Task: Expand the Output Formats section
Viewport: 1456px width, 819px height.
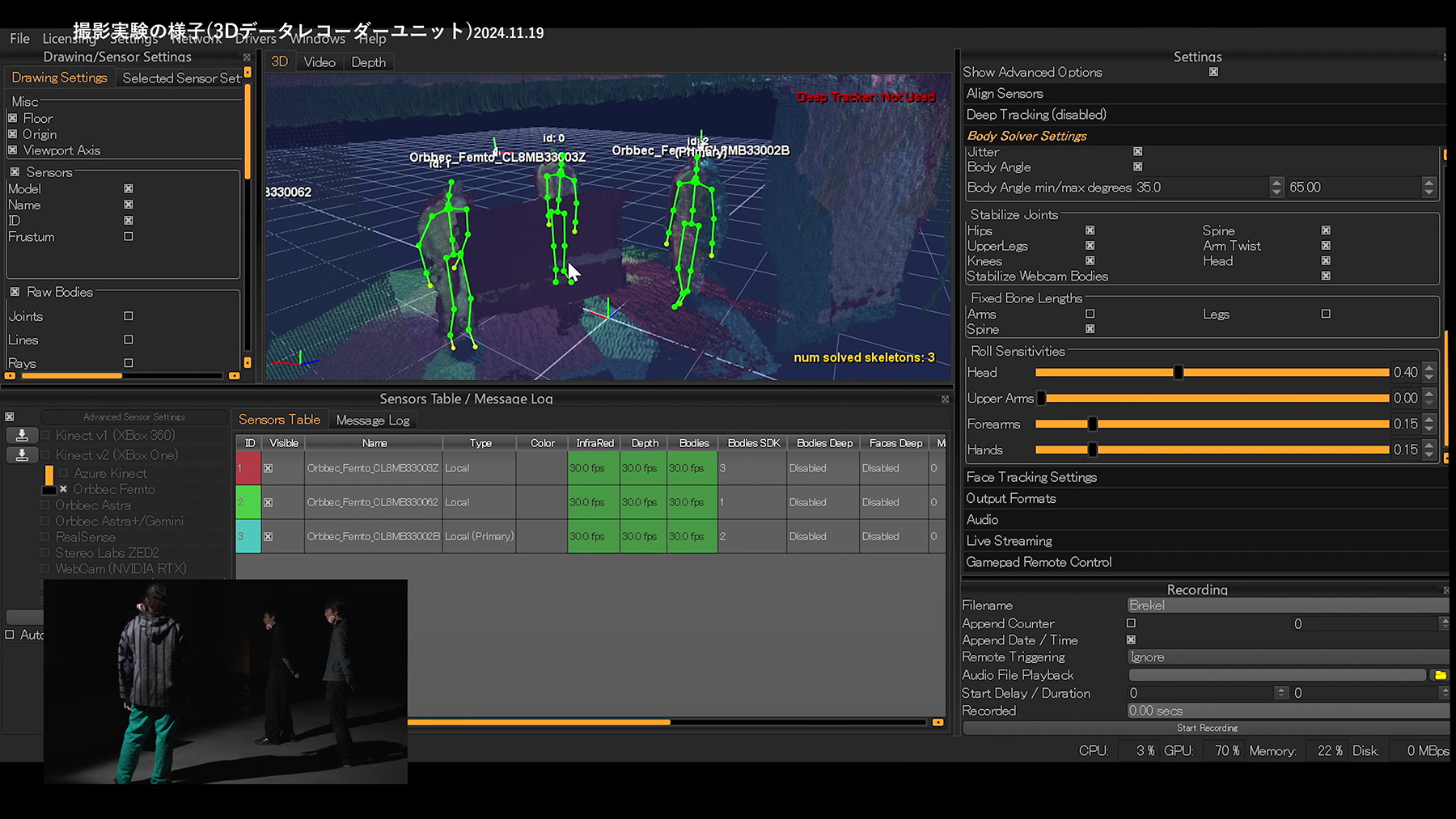Action: [1010, 499]
